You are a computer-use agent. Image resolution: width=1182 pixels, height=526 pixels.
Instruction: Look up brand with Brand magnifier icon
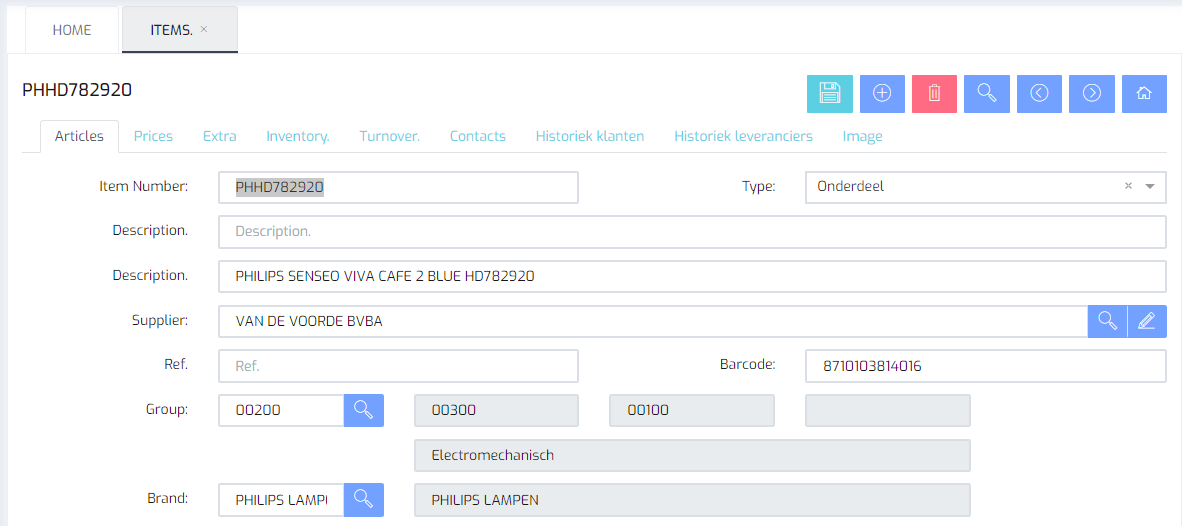[x=364, y=499]
